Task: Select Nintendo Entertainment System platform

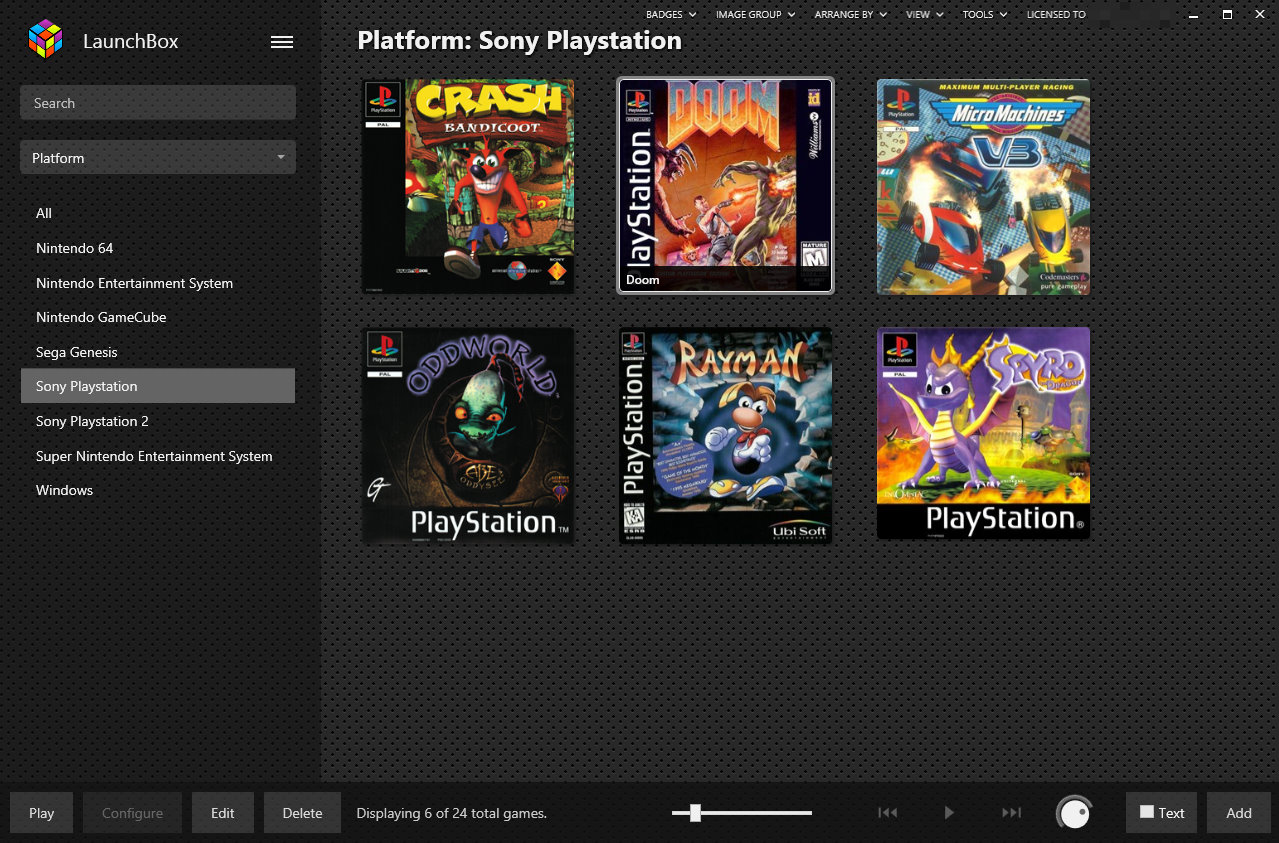Action: [158, 283]
